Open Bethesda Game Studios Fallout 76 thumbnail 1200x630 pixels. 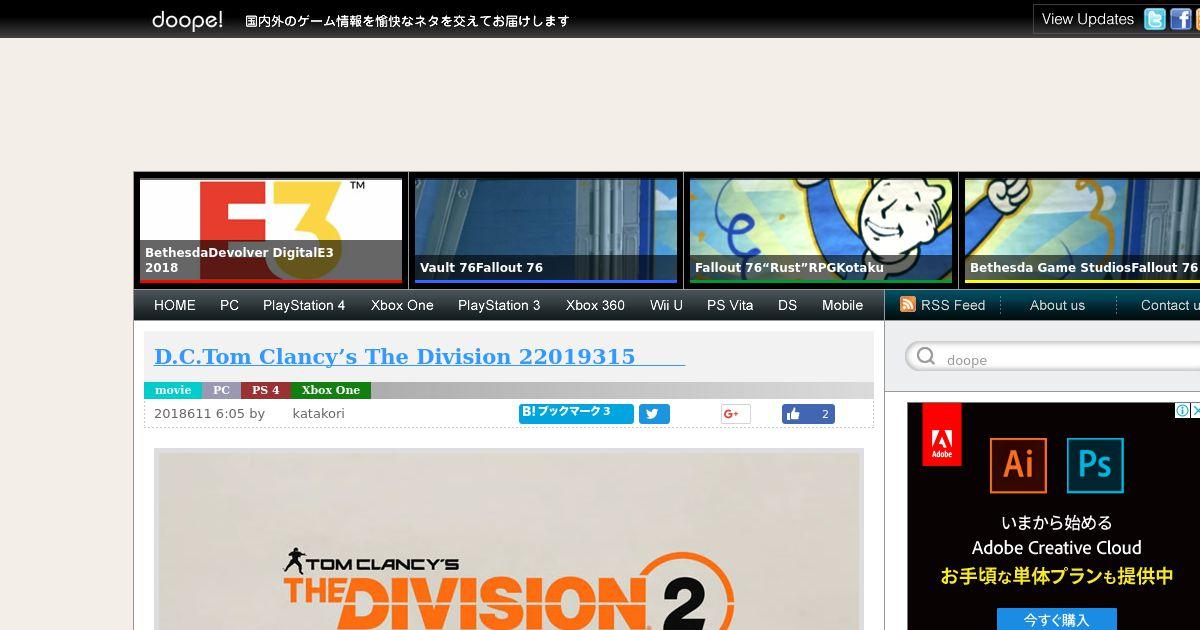tap(1082, 231)
